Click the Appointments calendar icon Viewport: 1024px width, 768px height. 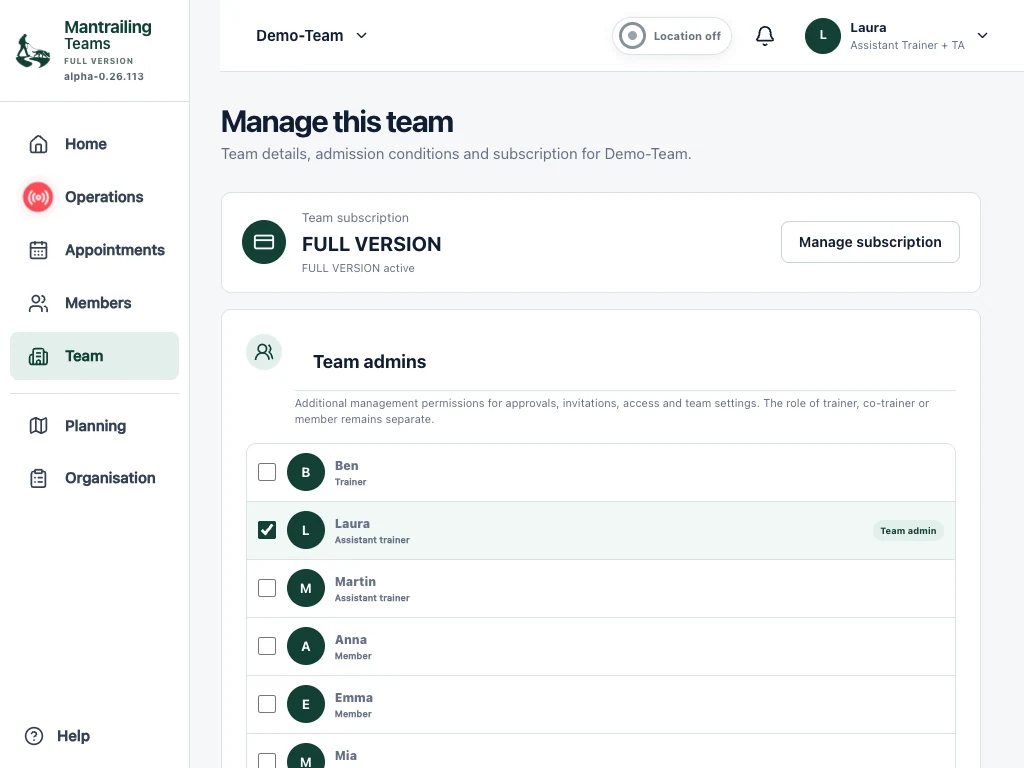click(39, 249)
